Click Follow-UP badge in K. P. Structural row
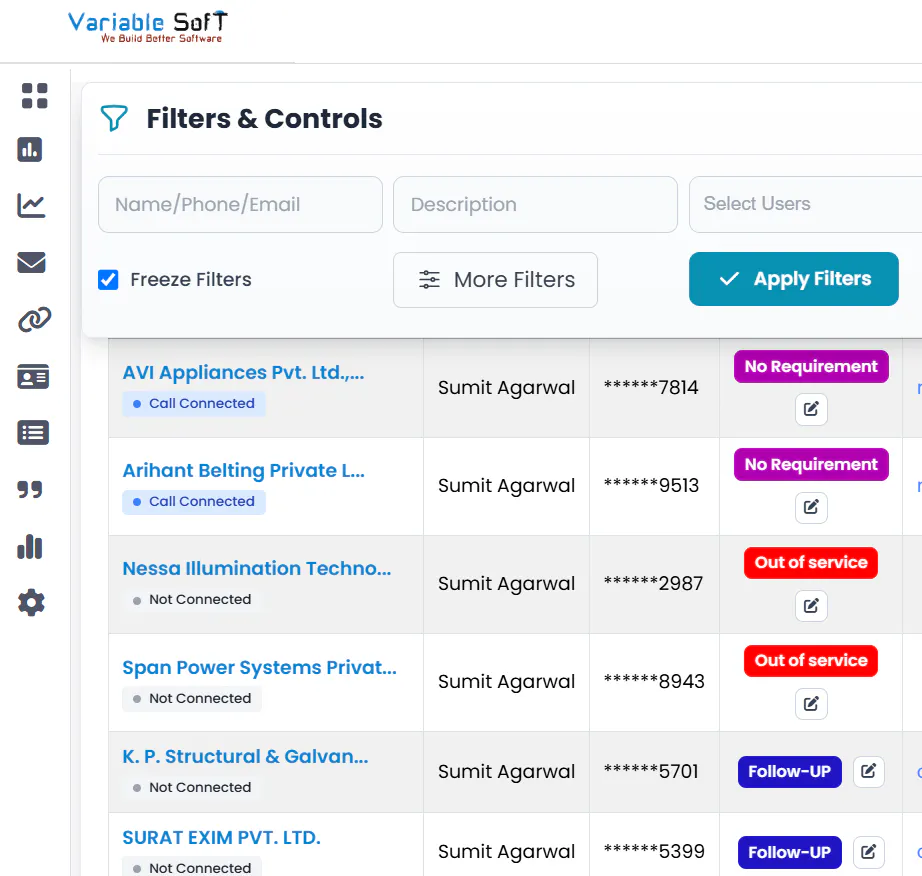Image resolution: width=922 pixels, height=876 pixels. point(789,772)
